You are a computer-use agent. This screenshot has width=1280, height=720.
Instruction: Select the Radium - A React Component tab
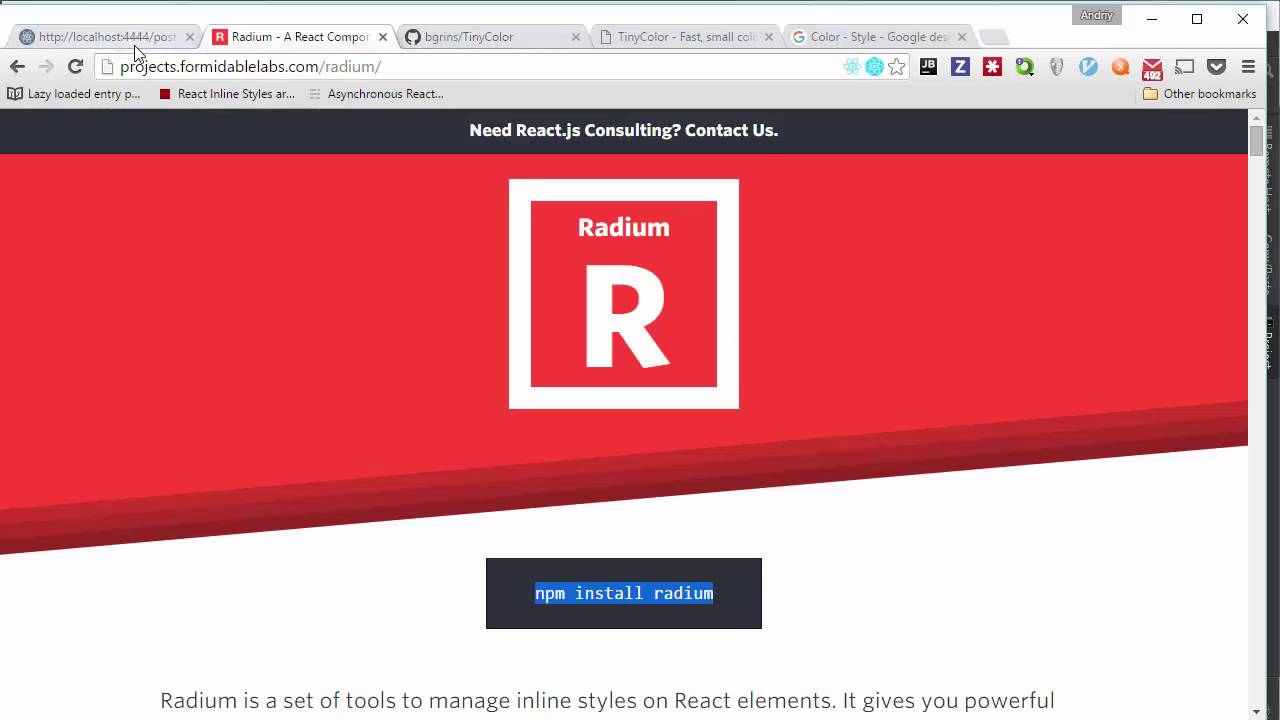tap(300, 37)
